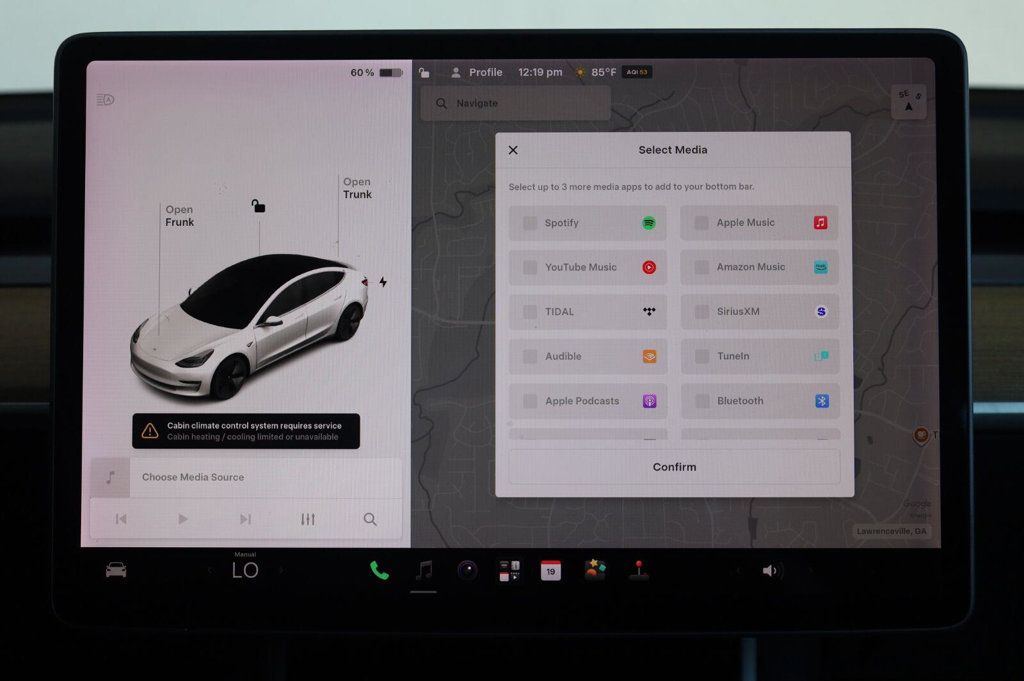
Task: Increase temperature with right chevron near LO
Action: pos(281,571)
